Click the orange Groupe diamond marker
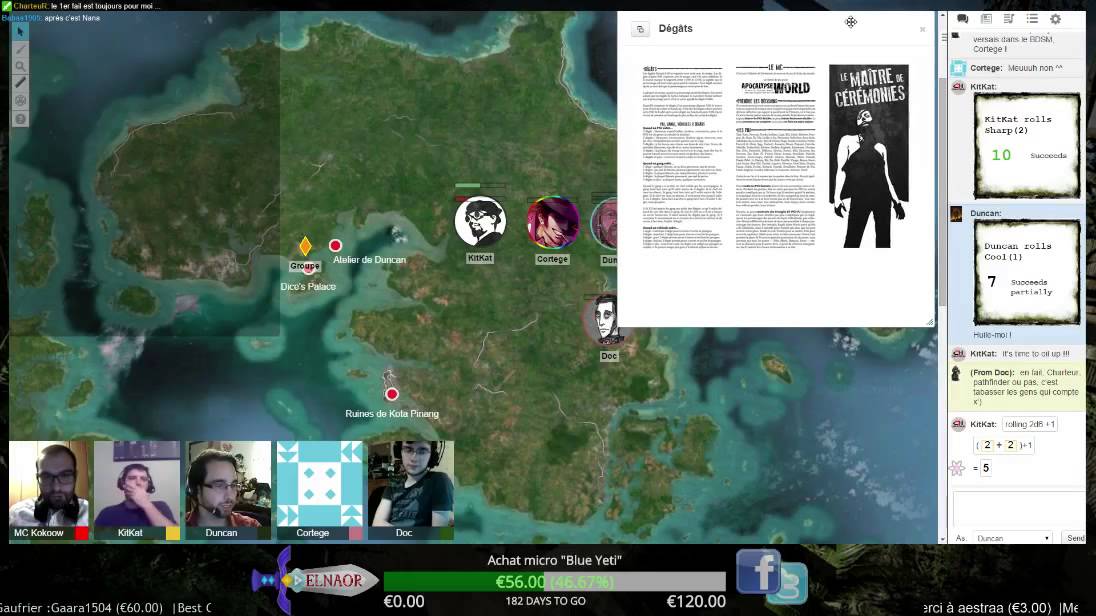Screen dimensions: 1096x616 (305, 245)
